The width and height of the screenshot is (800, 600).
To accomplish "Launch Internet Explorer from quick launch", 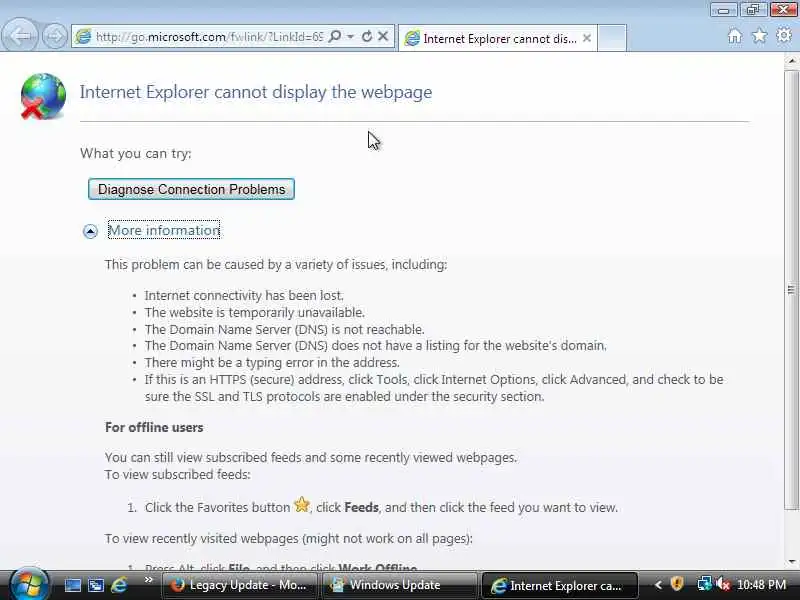I will pos(119,585).
